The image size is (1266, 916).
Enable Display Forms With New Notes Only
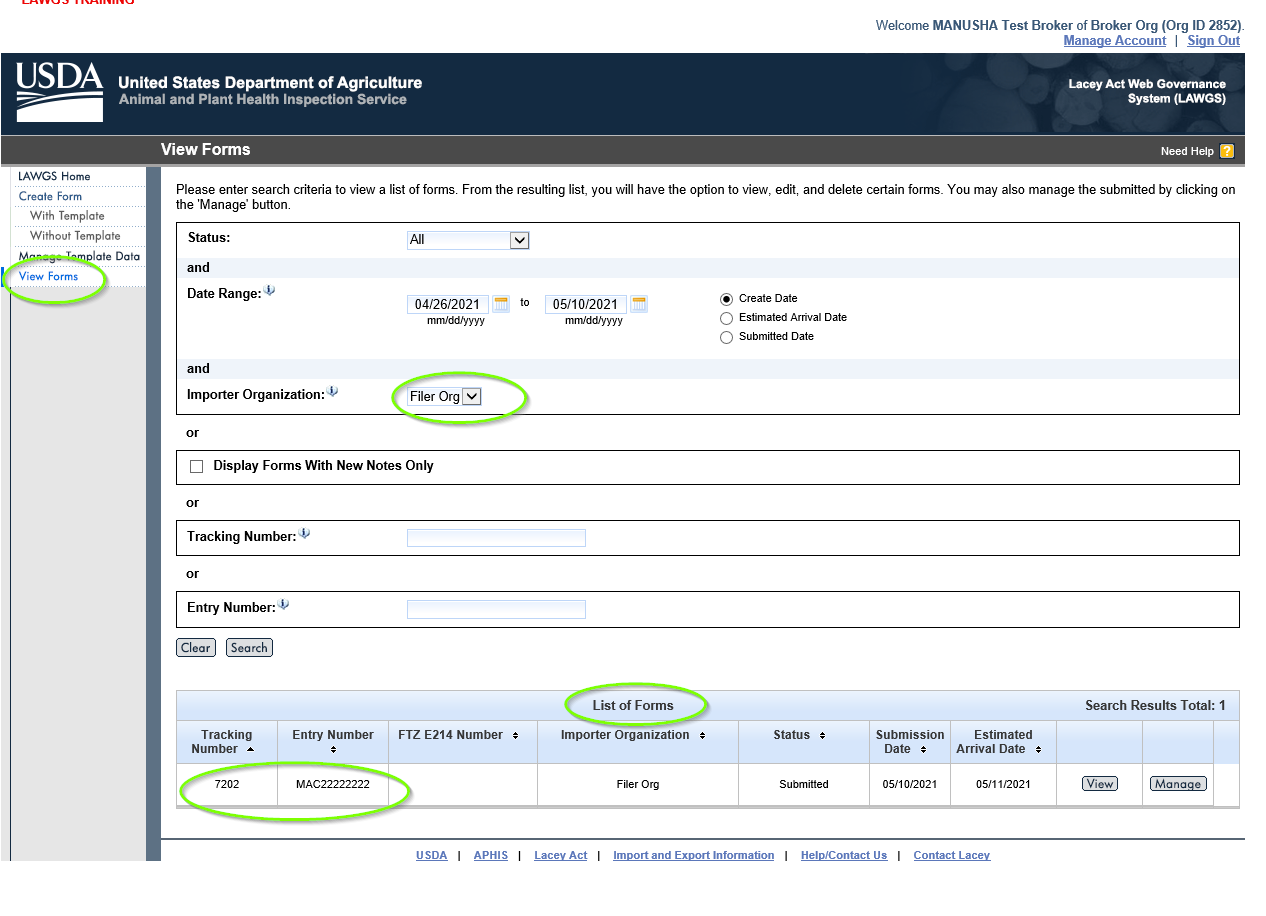click(x=197, y=466)
